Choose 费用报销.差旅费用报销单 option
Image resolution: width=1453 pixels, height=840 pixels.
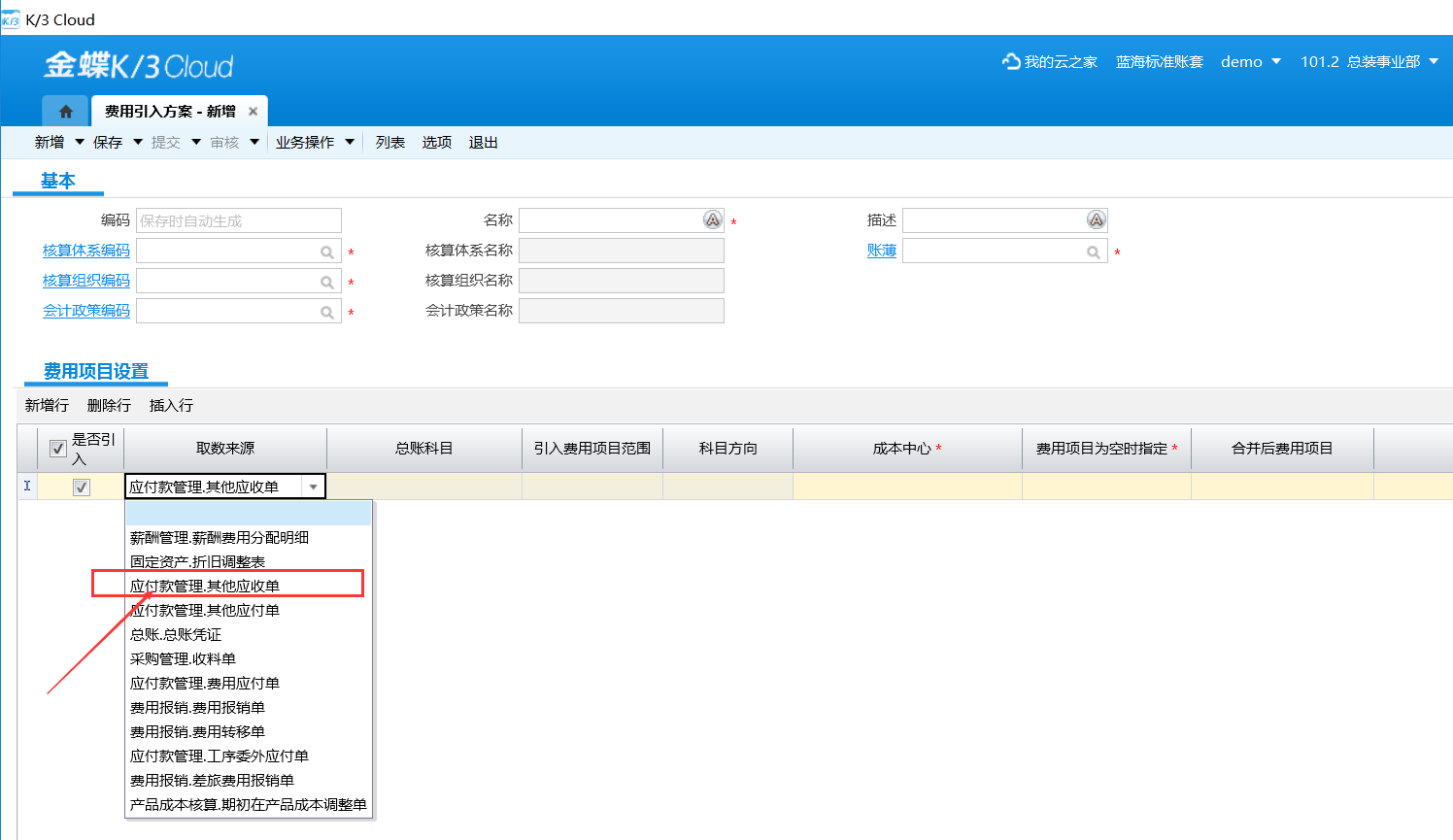click(249, 780)
